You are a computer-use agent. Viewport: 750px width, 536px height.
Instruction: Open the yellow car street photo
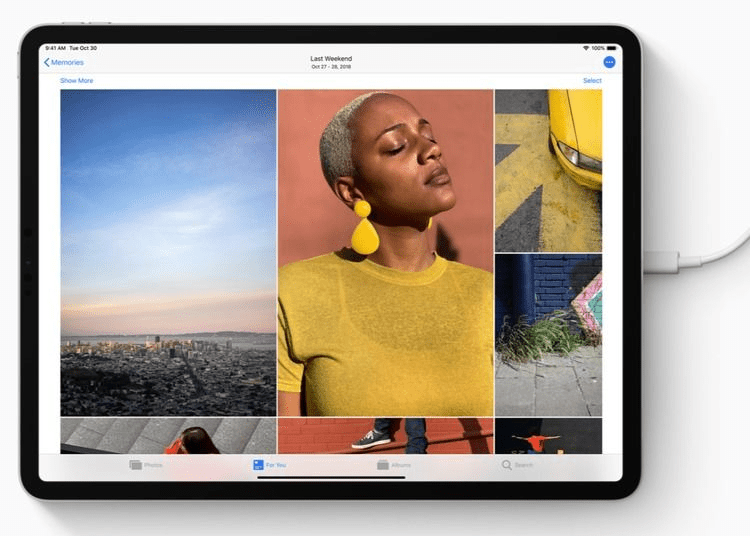pos(549,171)
